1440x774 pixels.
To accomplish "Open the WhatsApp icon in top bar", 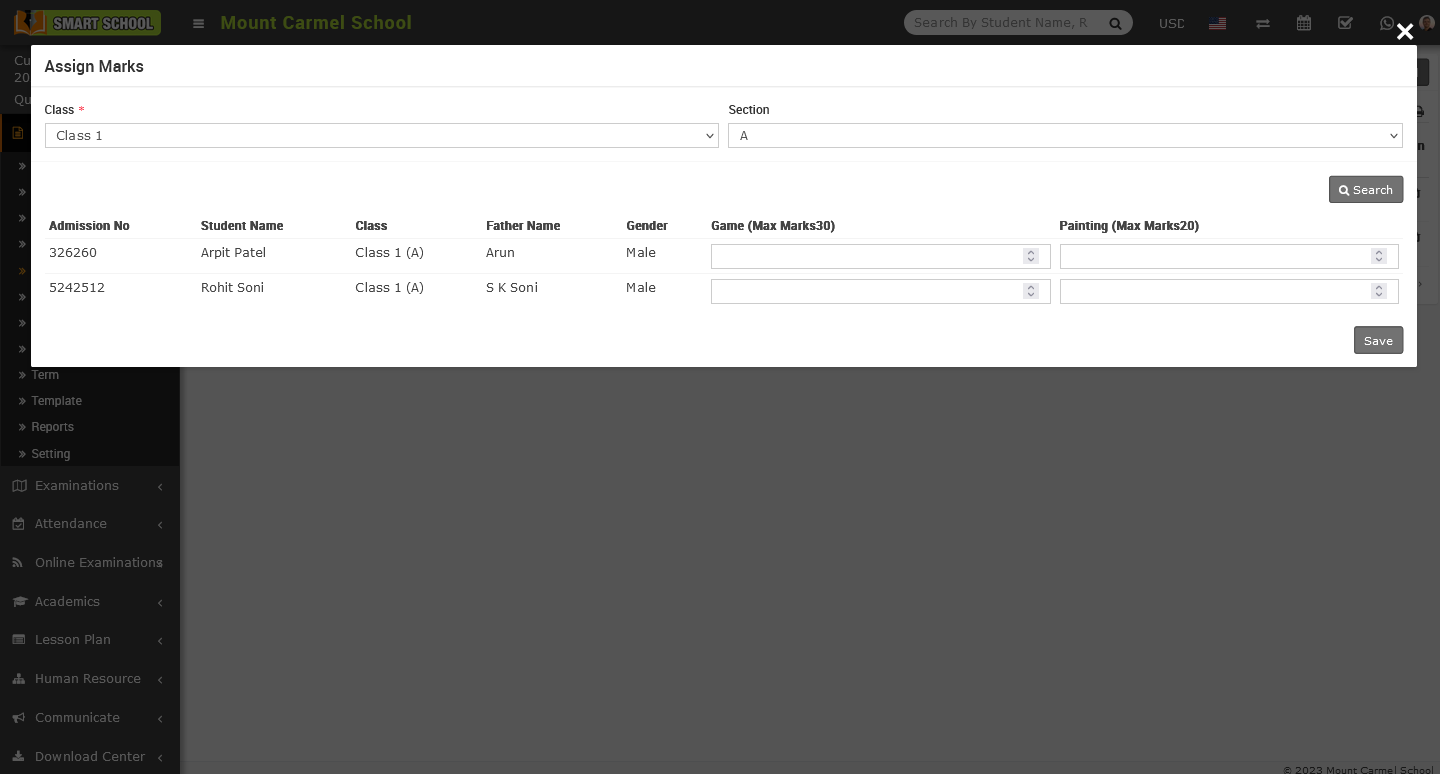I will [x=1386, y=23].
